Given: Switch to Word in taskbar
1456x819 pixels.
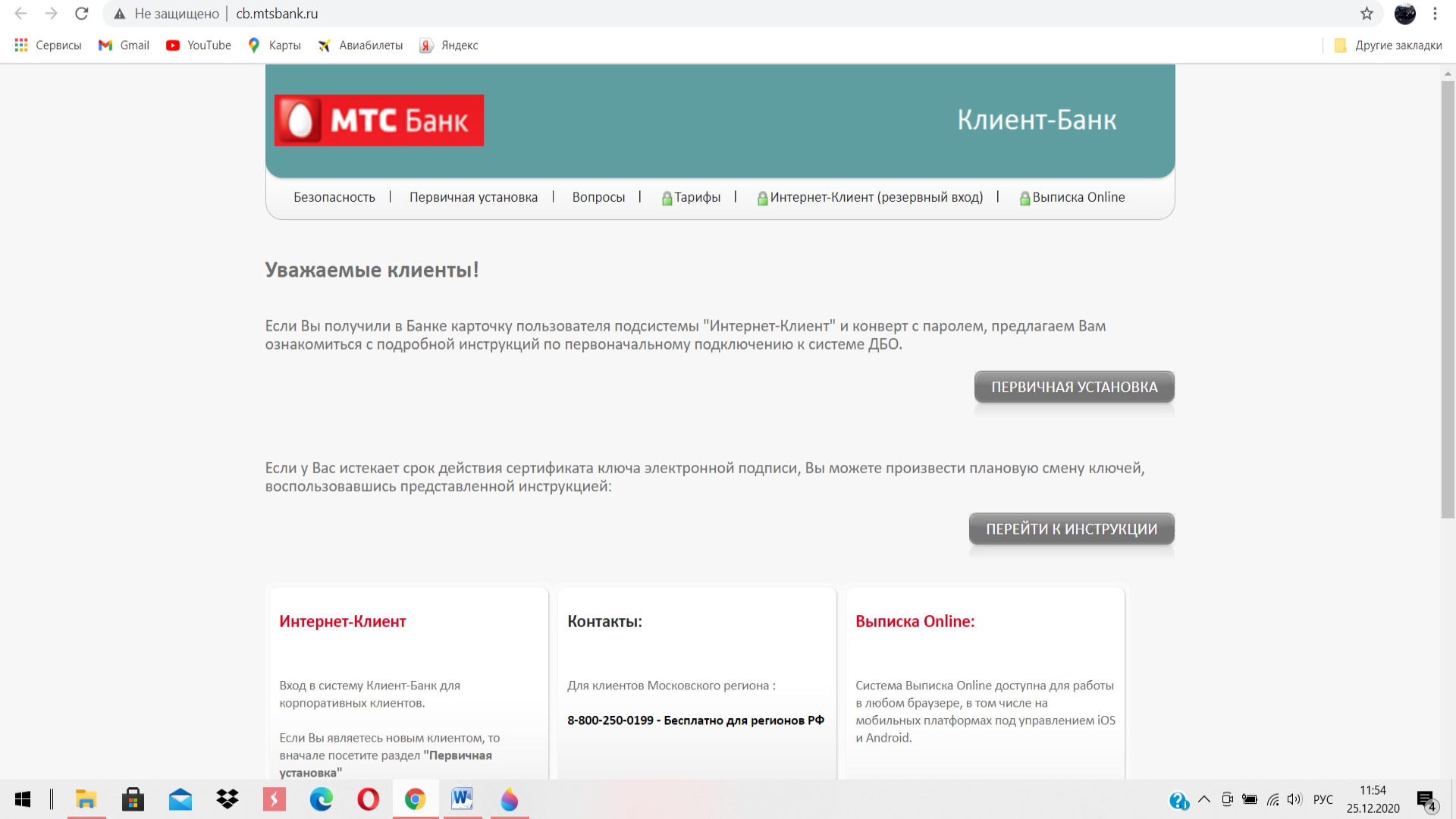Looking at the screenshot, I should (462, 799).
